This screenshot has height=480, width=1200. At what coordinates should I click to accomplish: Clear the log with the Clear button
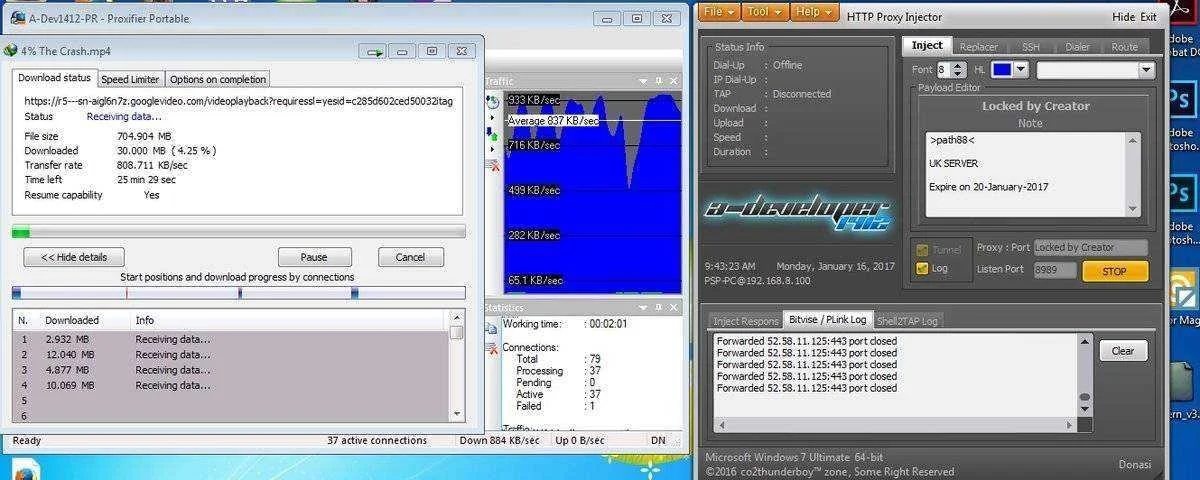[1123, 351]
